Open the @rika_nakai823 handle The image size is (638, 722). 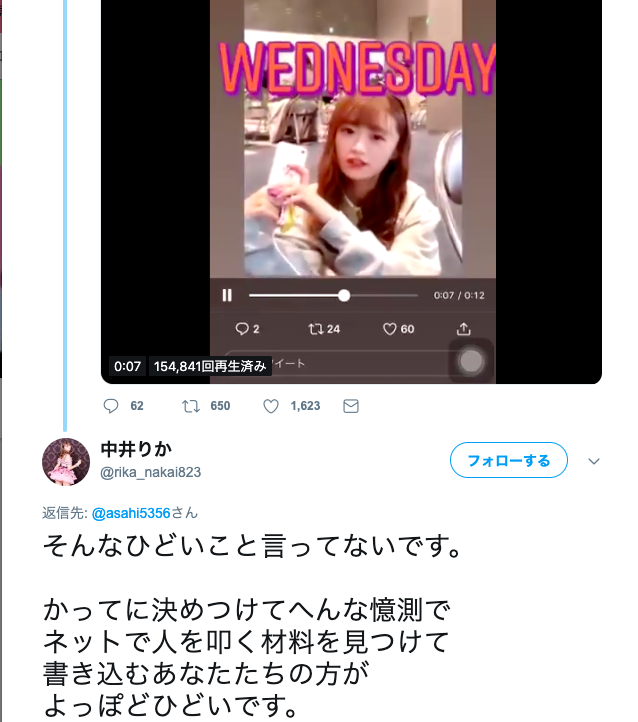click(x=151, y=472)
